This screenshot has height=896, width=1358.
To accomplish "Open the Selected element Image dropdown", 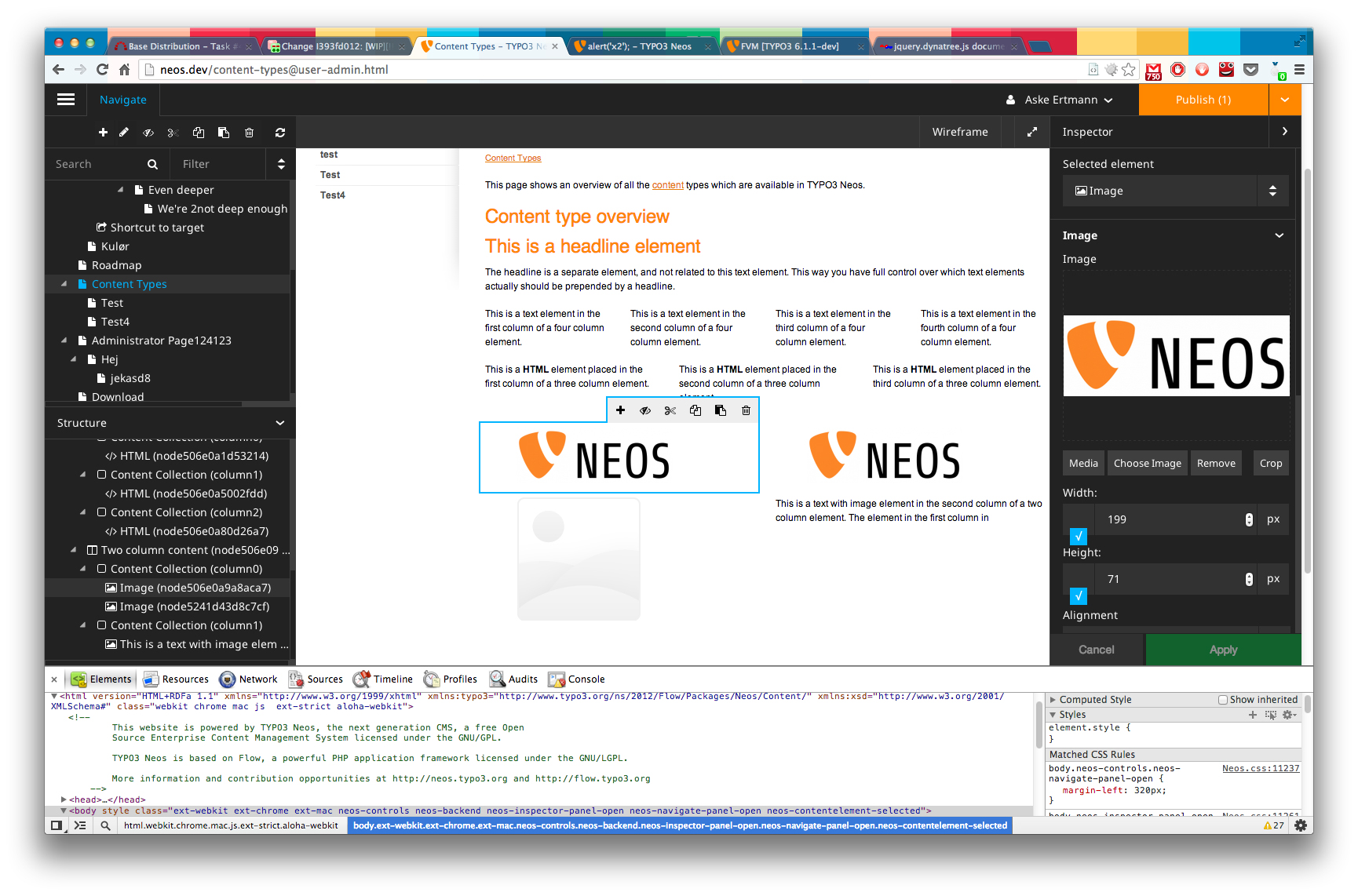I will (x=1175, y=191).
